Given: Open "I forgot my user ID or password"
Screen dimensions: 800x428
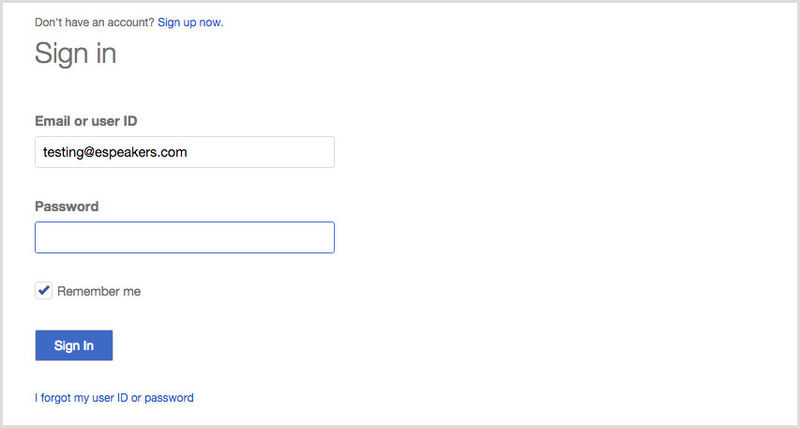Looking at the screenshot, I should pyautogui.click(x=114, y=398).
